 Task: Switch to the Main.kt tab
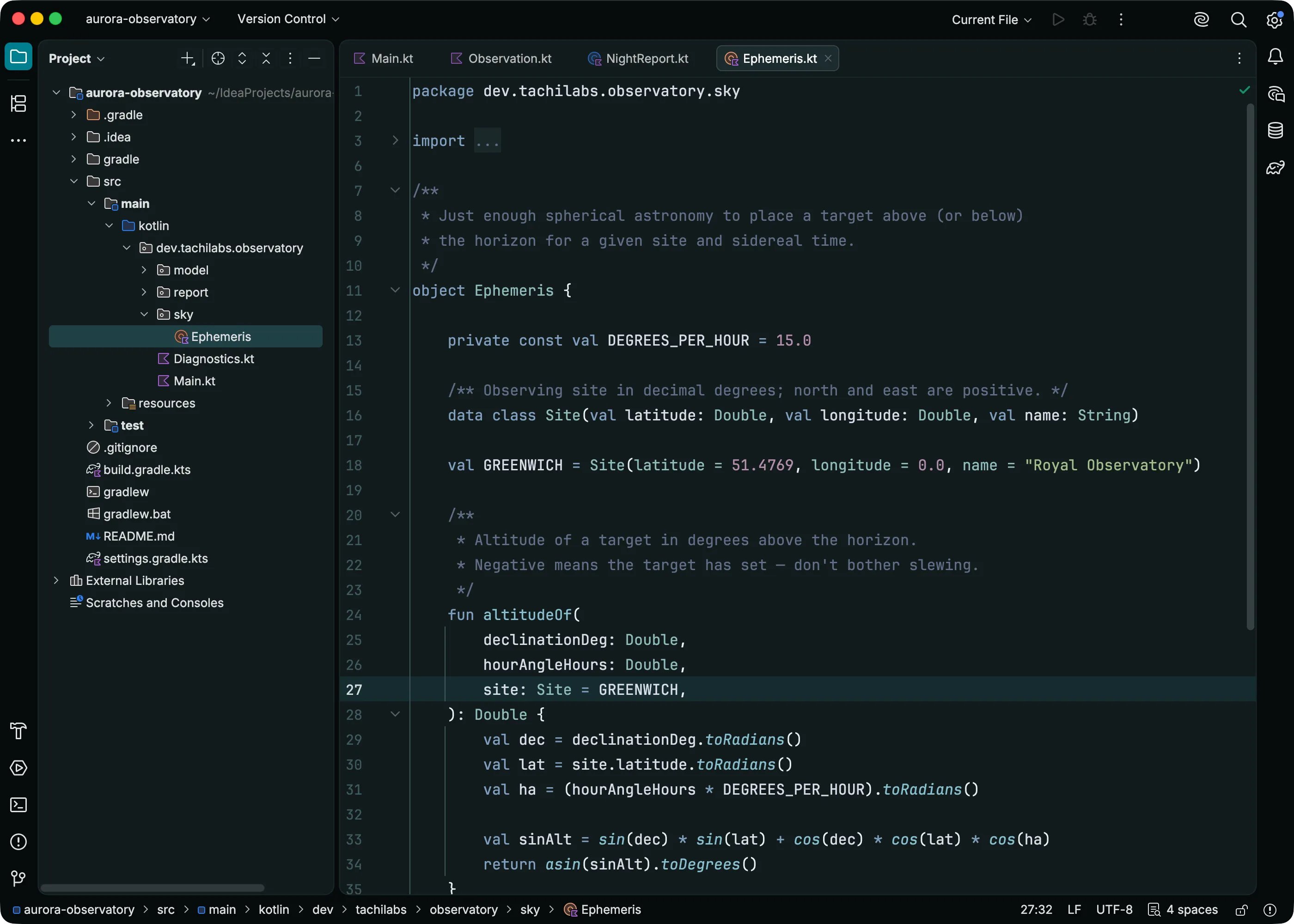(x=384, y=58)
